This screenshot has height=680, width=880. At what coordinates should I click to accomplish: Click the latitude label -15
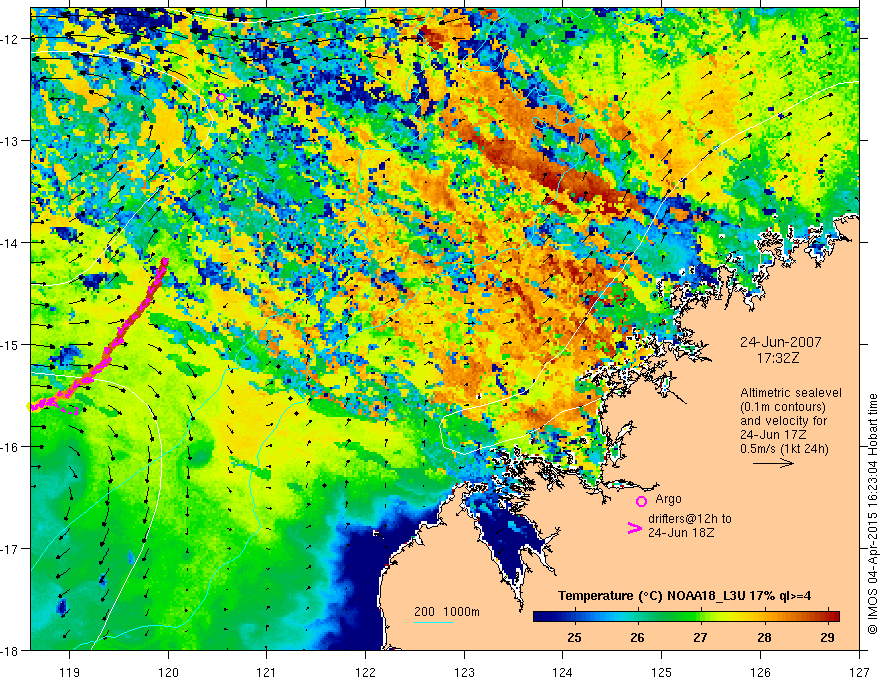point(10,344)
